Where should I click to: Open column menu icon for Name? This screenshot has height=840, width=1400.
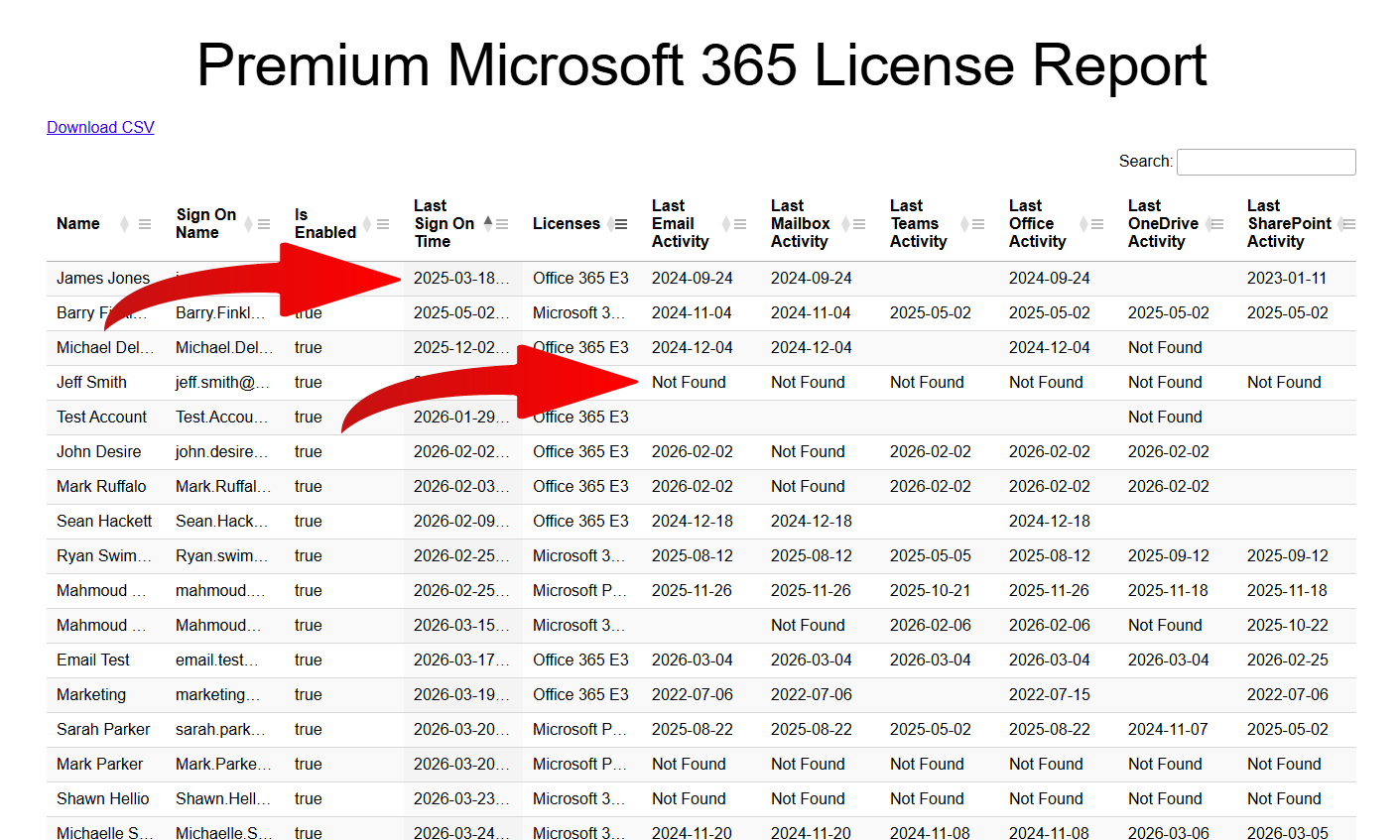pos(145,224)
